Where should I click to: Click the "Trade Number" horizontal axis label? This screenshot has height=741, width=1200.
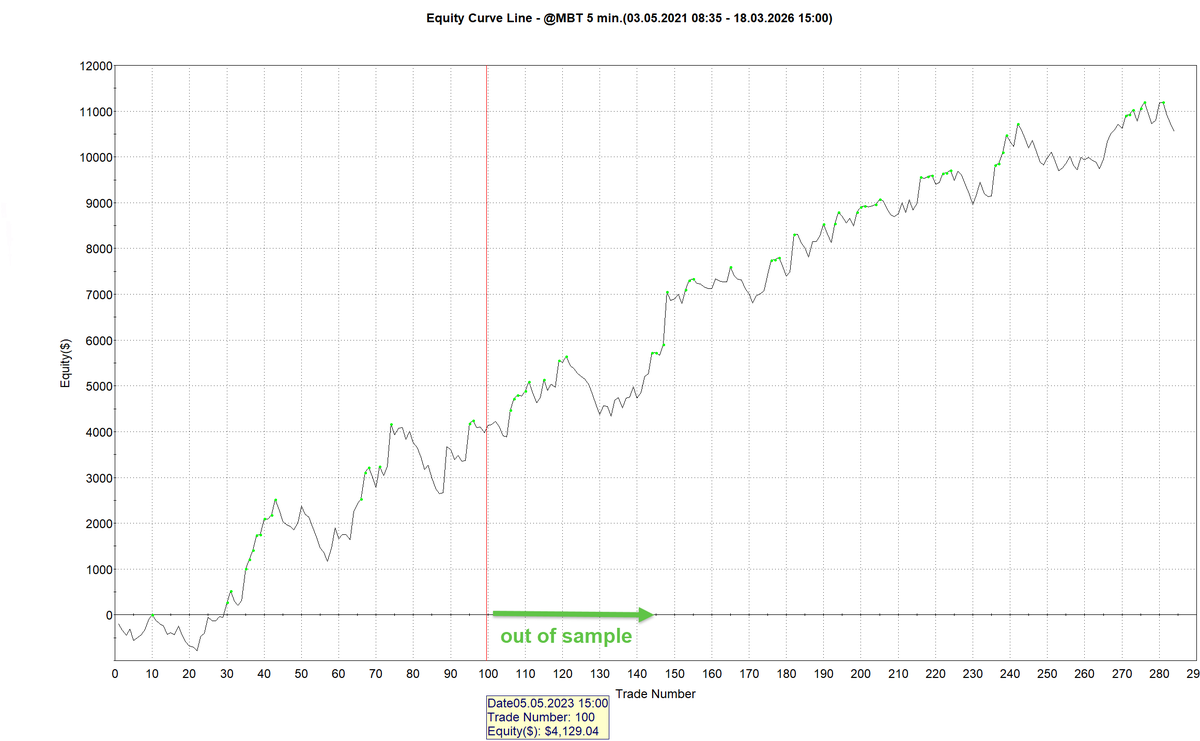point(656,693)
